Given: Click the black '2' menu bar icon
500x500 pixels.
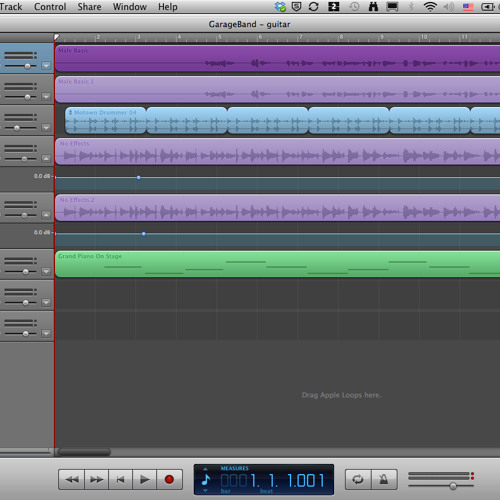Looking at the screenshot, I should point(334,7).
